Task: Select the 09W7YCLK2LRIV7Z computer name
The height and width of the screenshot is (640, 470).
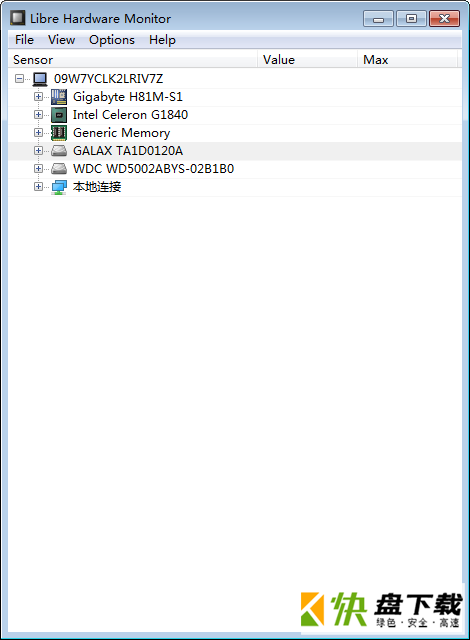Action: (x=109, y=79)
